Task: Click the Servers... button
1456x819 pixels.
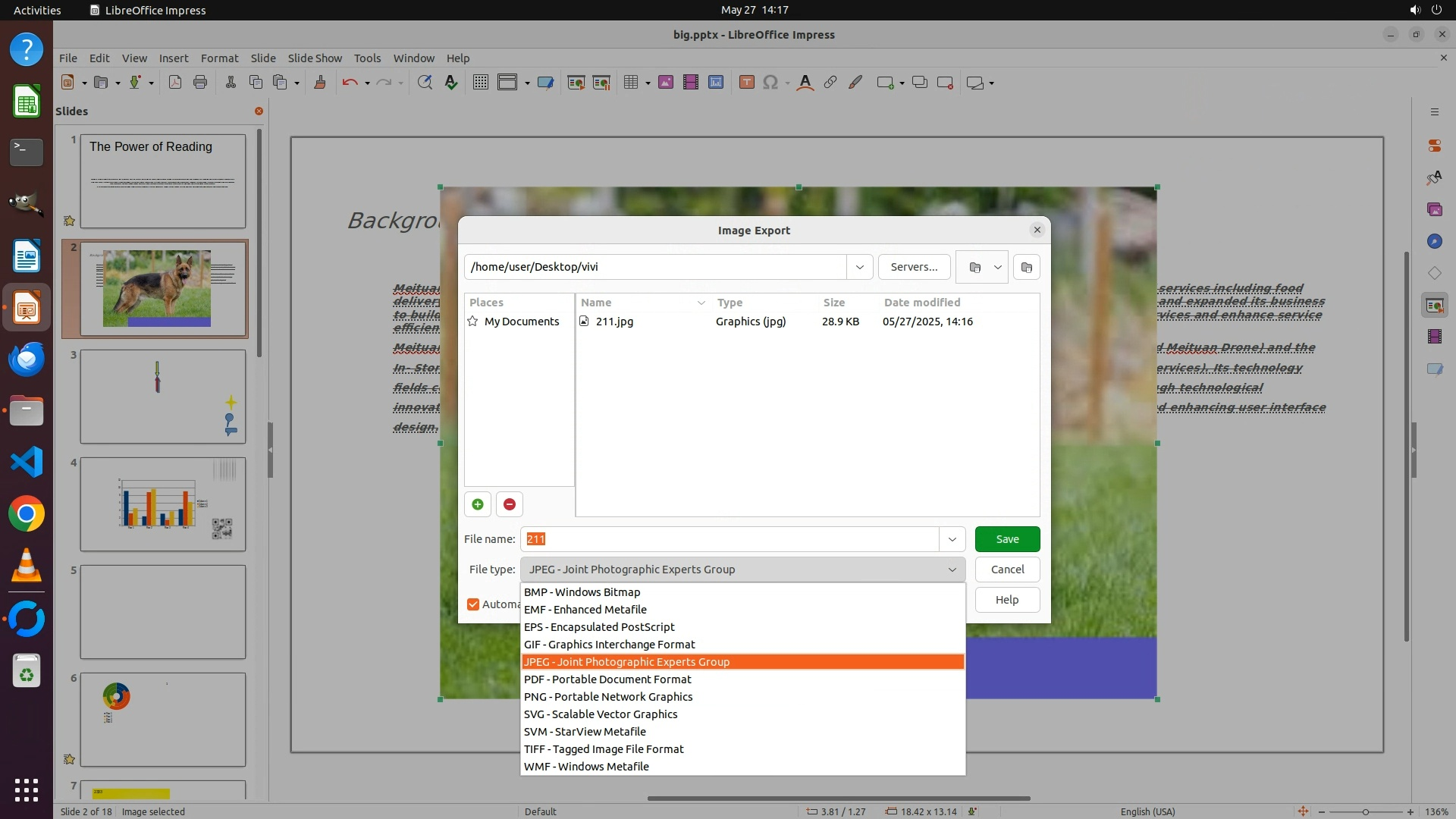Action: tap(914, 267)
